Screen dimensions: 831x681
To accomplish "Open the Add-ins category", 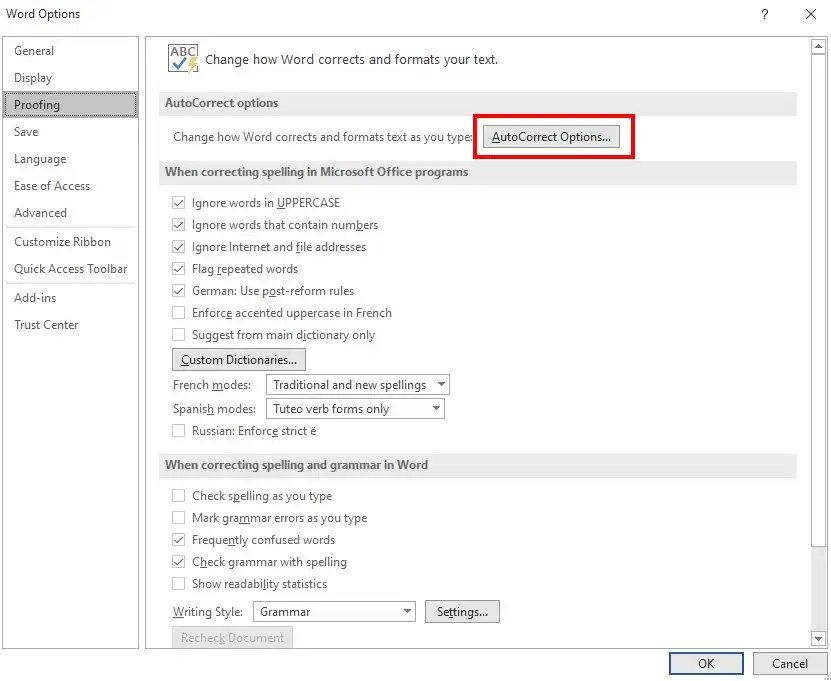I will point(70,298).
